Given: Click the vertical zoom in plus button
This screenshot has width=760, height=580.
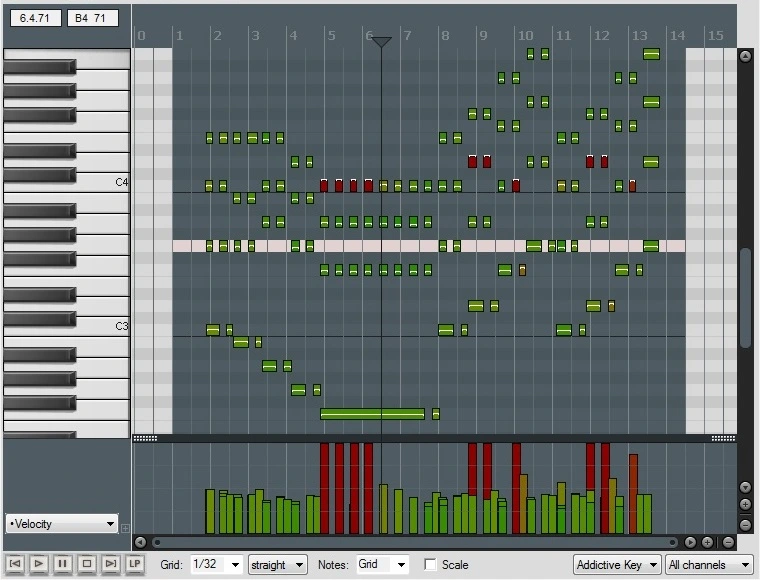Looking at the screenshot, I should pos(746,505).
